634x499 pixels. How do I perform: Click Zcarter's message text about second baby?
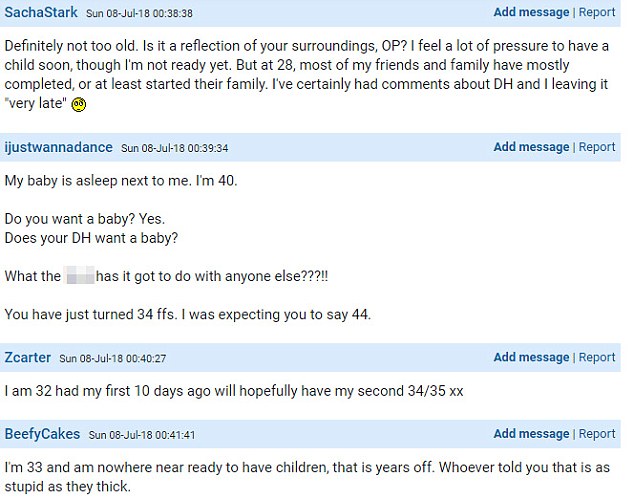pos(234,391)
